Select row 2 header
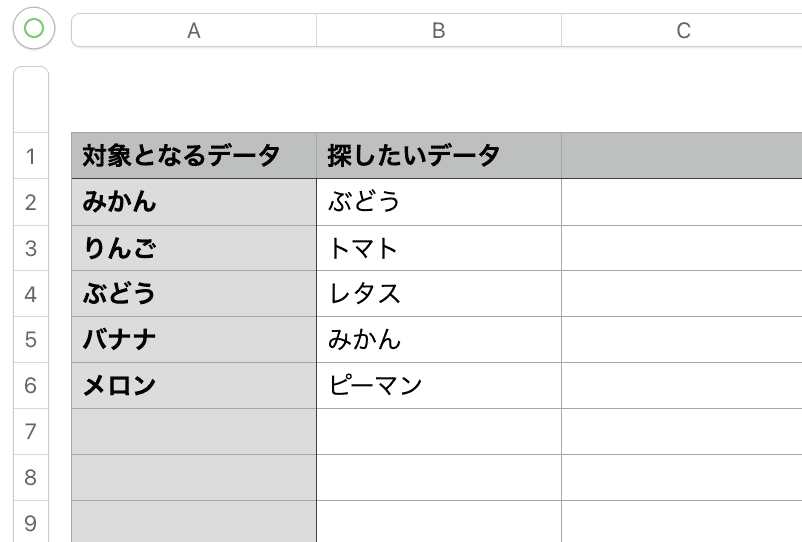Viewport: 802px width, 542px height. click(31, 202)
